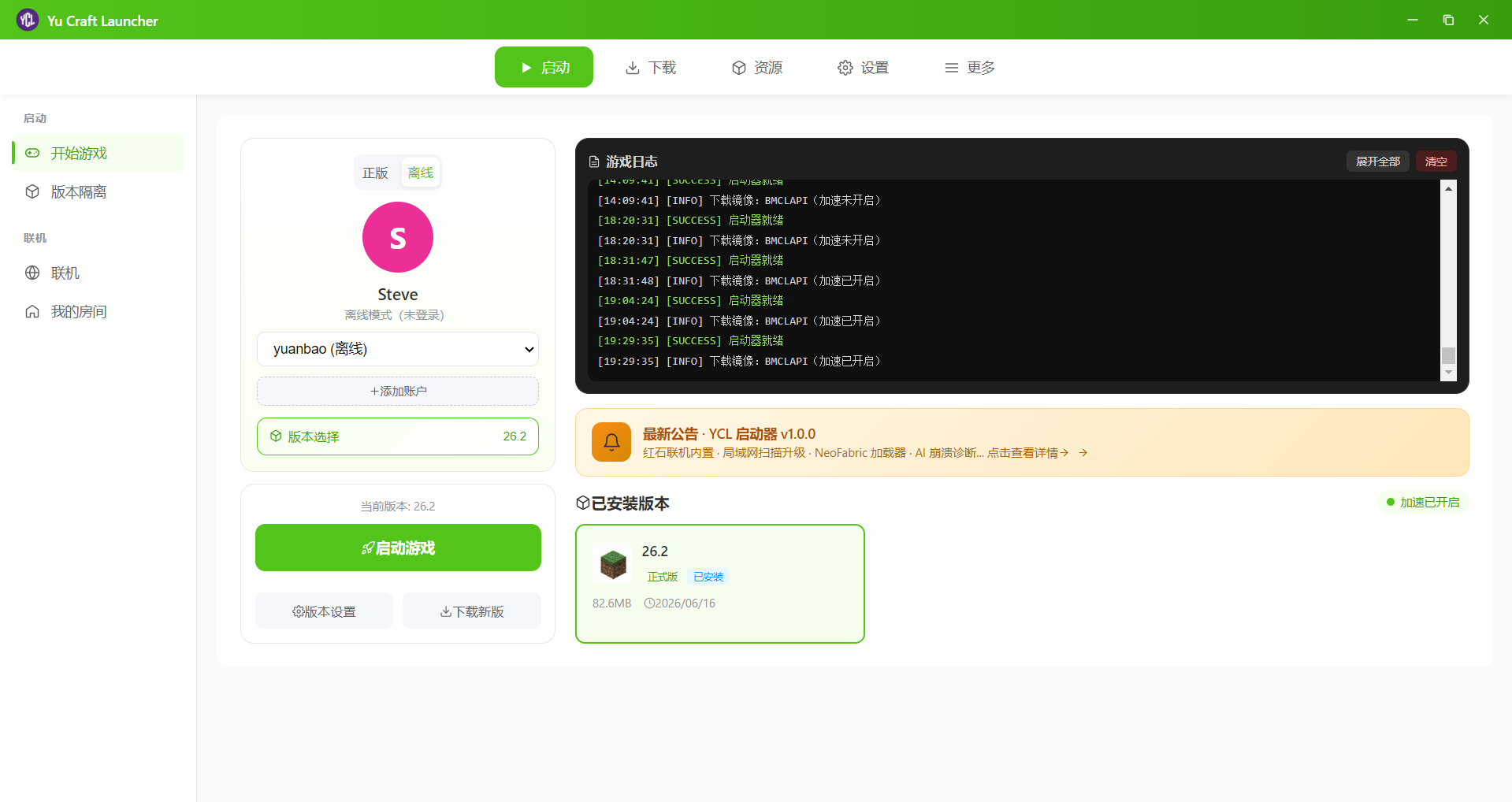Open the 更多 menu
Viewport: 1512px width, 802px height.
point(970,68)
